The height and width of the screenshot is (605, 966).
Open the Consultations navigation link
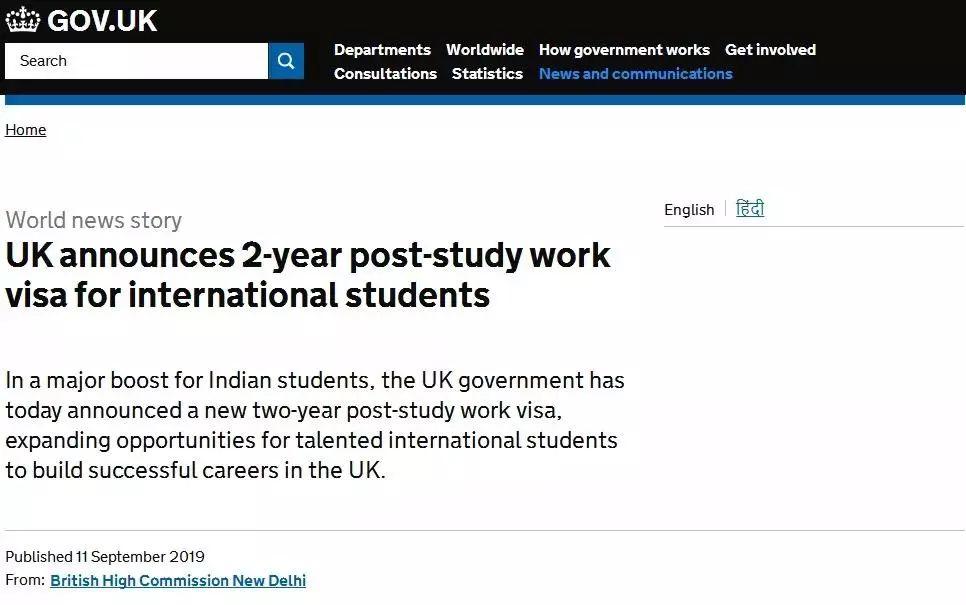(x=385, y=74)
